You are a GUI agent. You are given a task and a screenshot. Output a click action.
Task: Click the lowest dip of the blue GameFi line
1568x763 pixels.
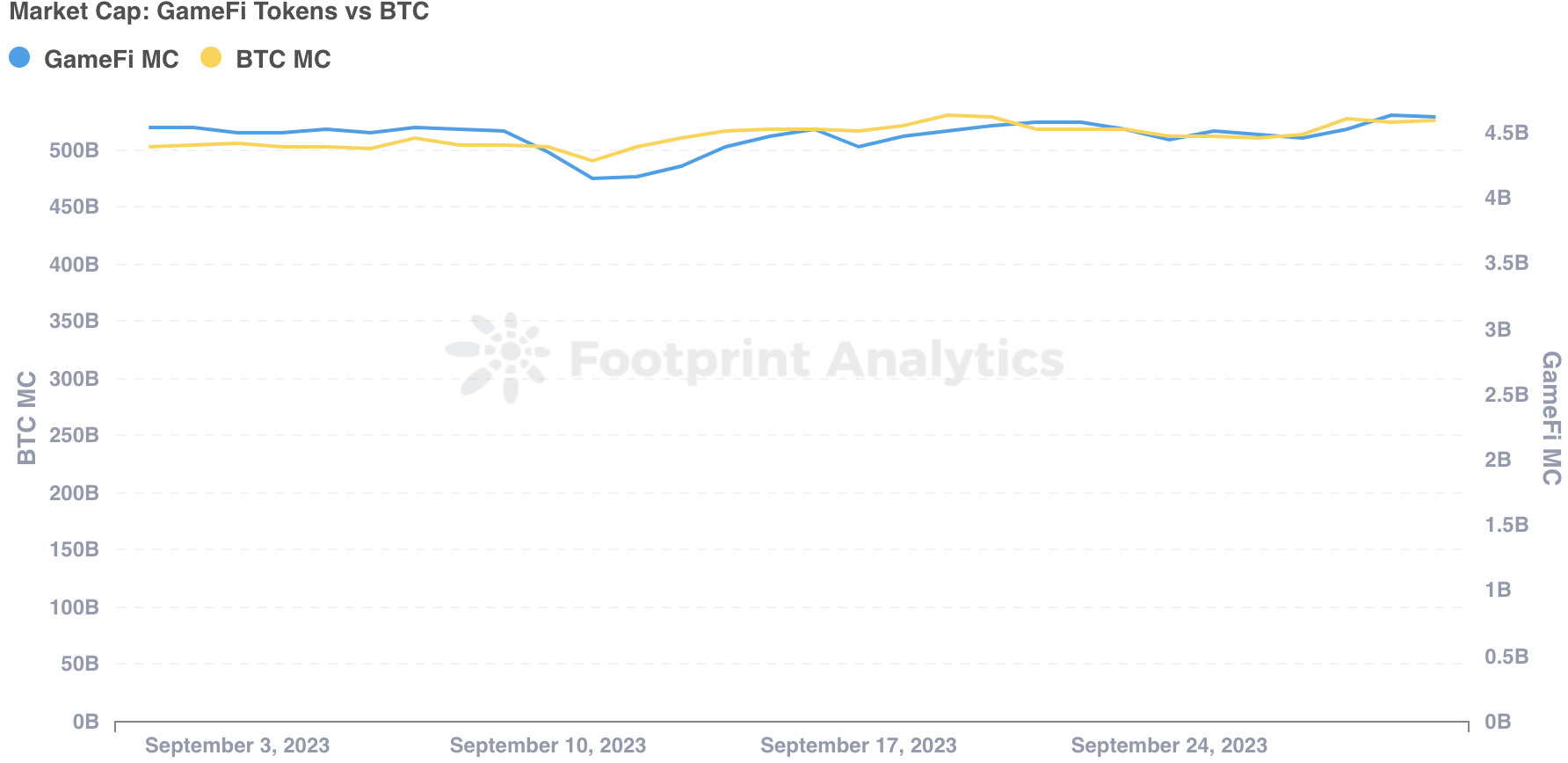tap(592, 178)
